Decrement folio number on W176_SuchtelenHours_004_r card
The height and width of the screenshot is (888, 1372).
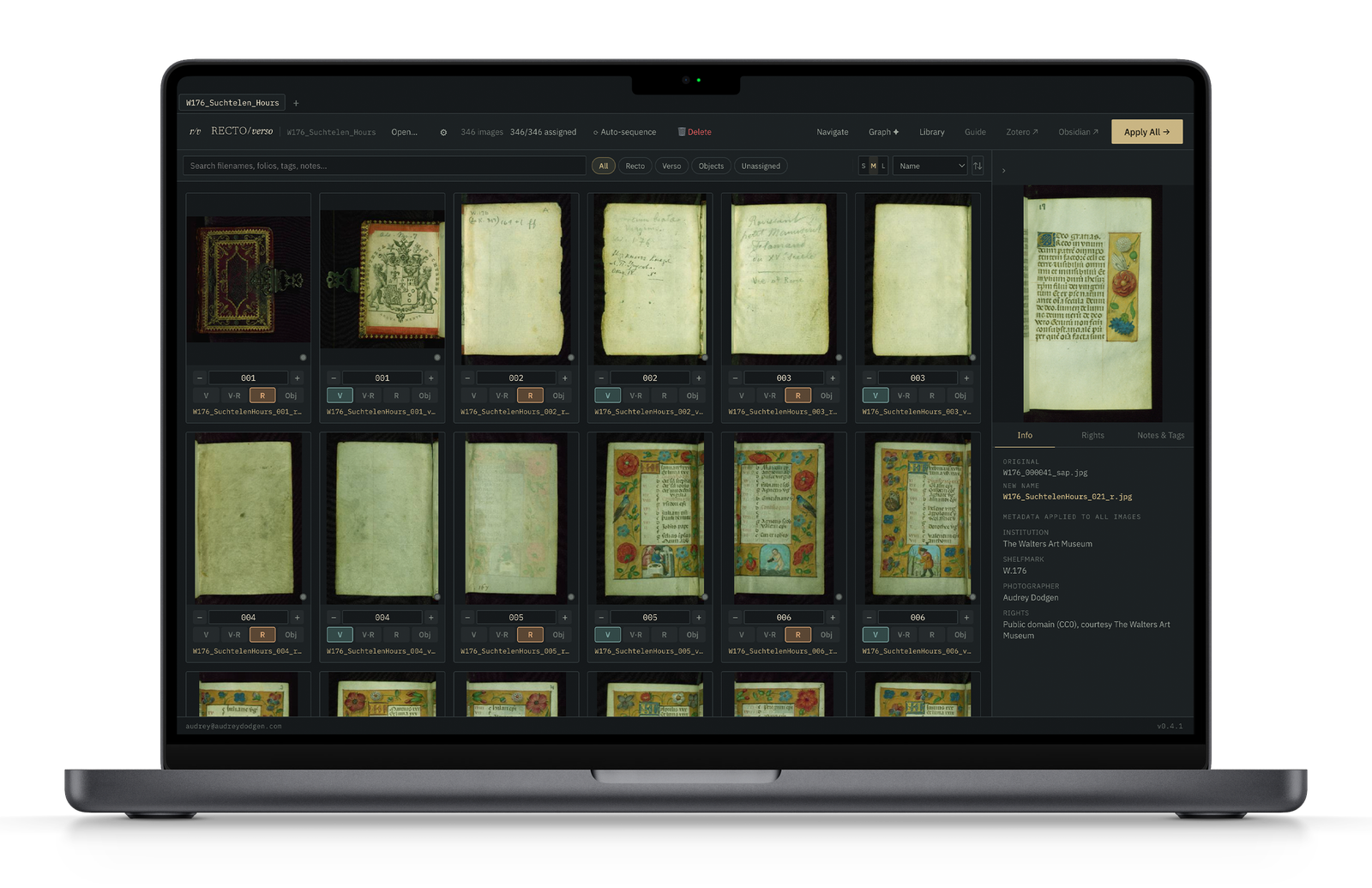[x=199, y=617]
